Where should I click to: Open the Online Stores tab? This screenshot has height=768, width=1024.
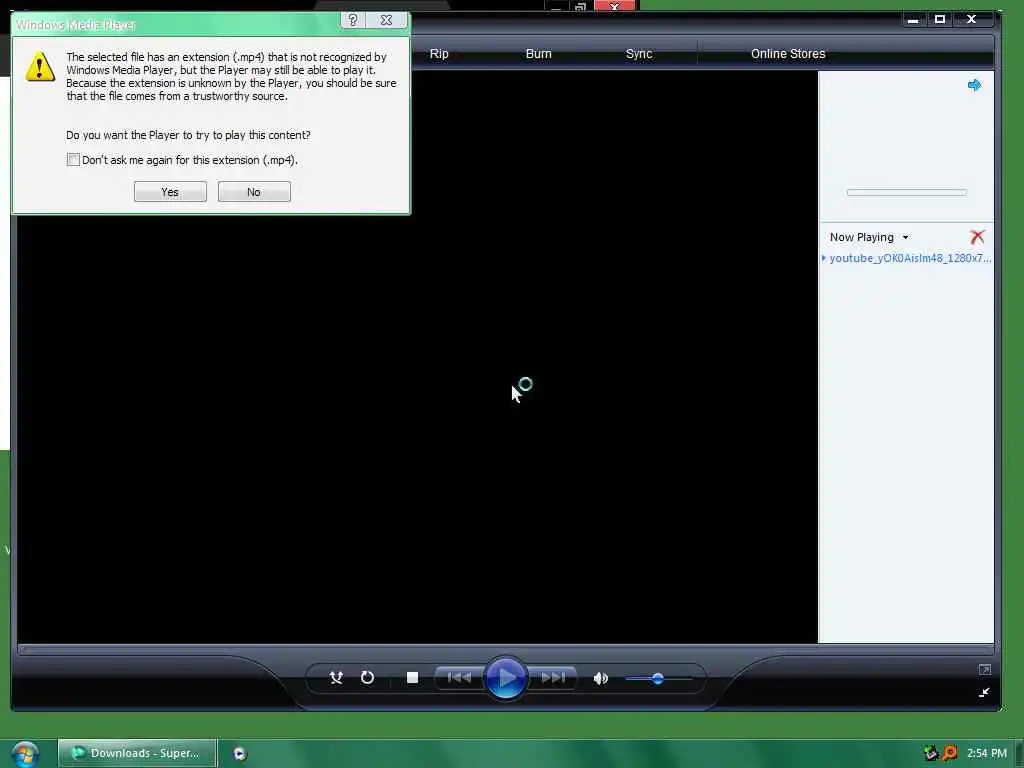click(788, 54)
